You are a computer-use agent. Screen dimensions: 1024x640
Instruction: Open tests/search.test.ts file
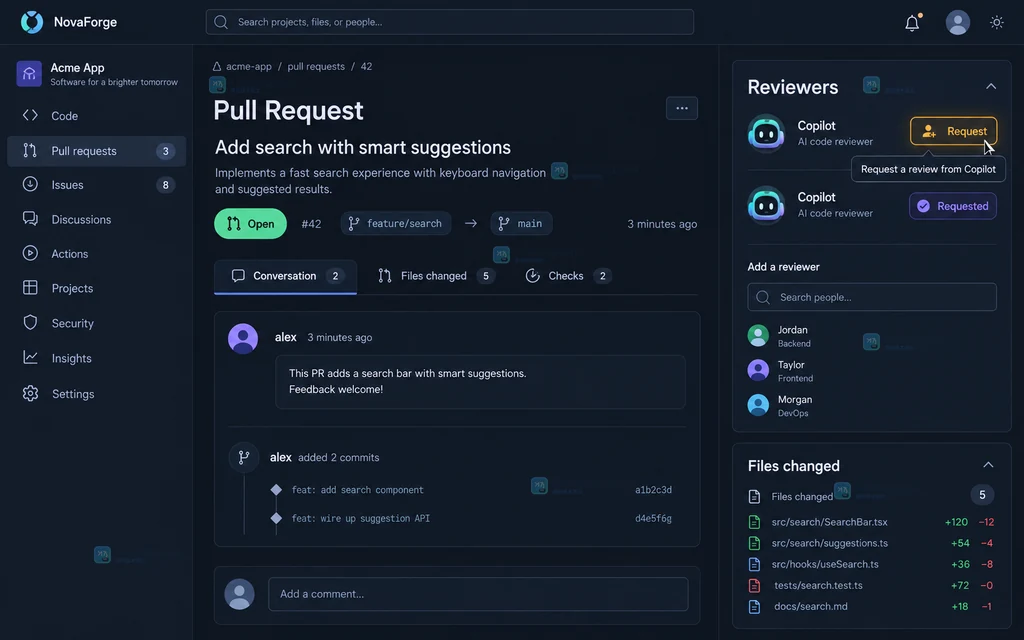(818, 585)
